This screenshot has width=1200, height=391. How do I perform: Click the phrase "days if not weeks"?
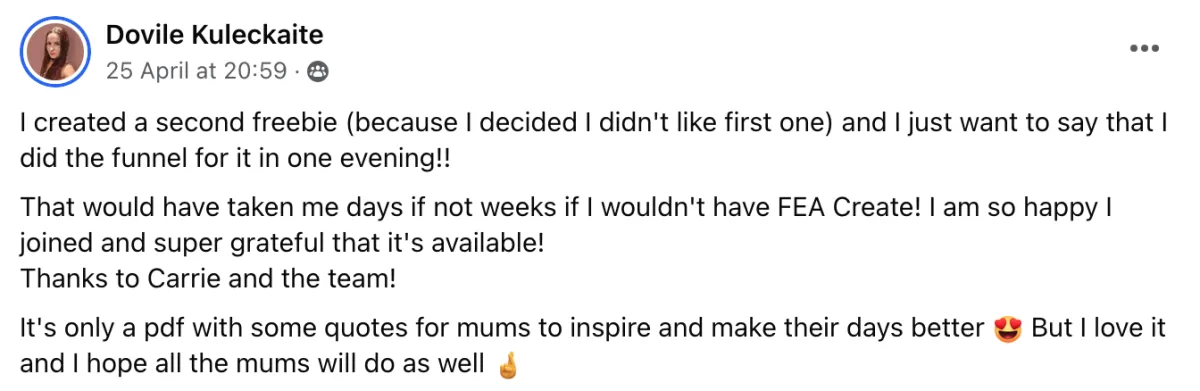point(399,209)
